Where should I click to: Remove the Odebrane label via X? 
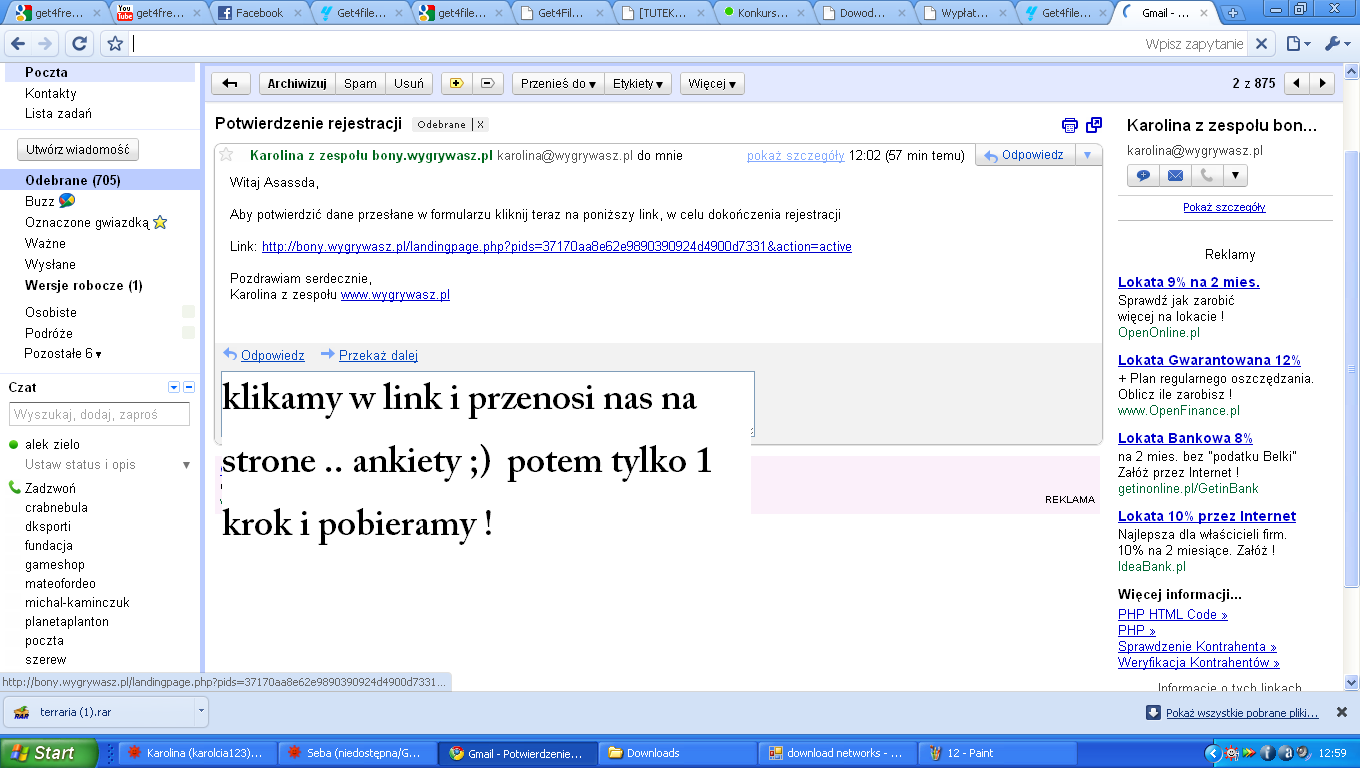coord(480,125)
